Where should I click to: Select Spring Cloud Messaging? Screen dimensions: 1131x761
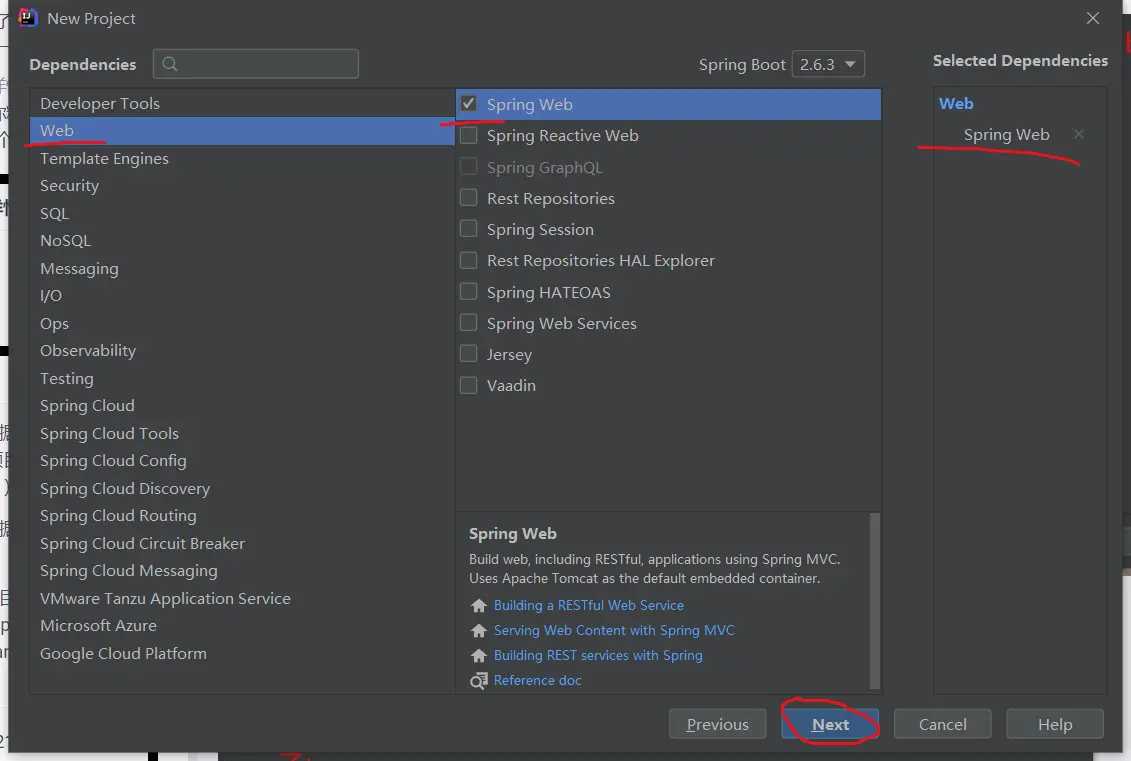(242, 571)
